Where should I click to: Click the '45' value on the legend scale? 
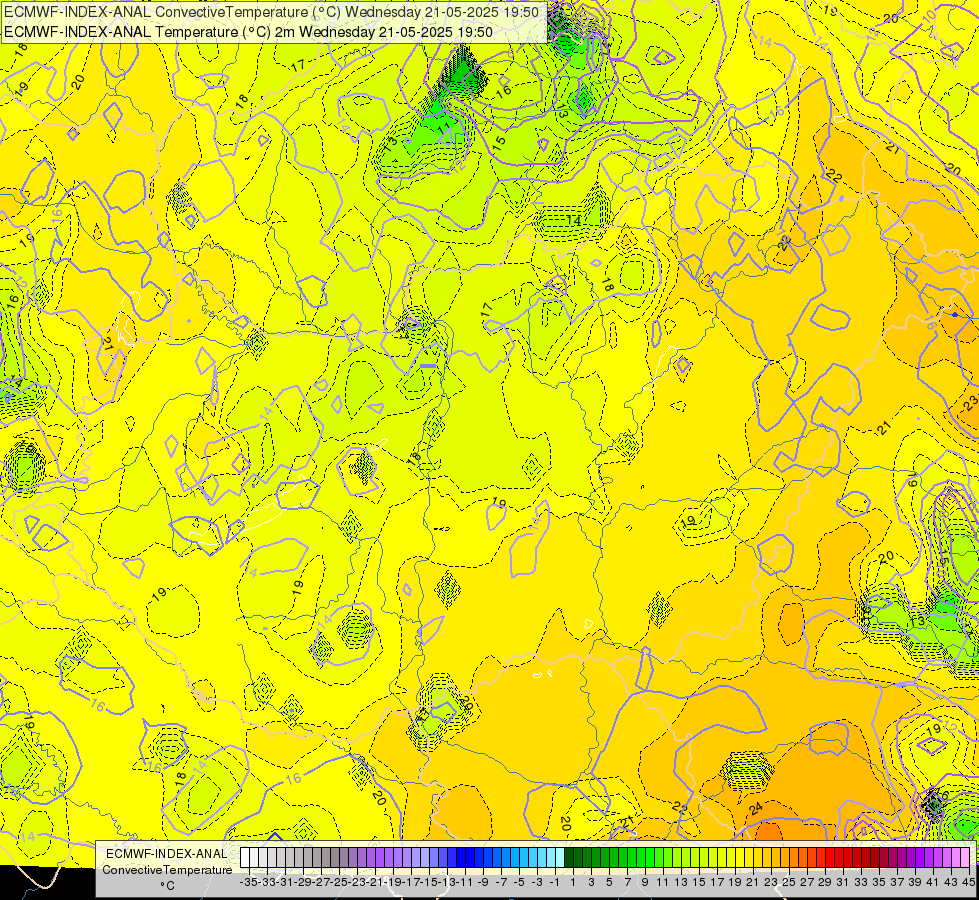coord(968,882)
